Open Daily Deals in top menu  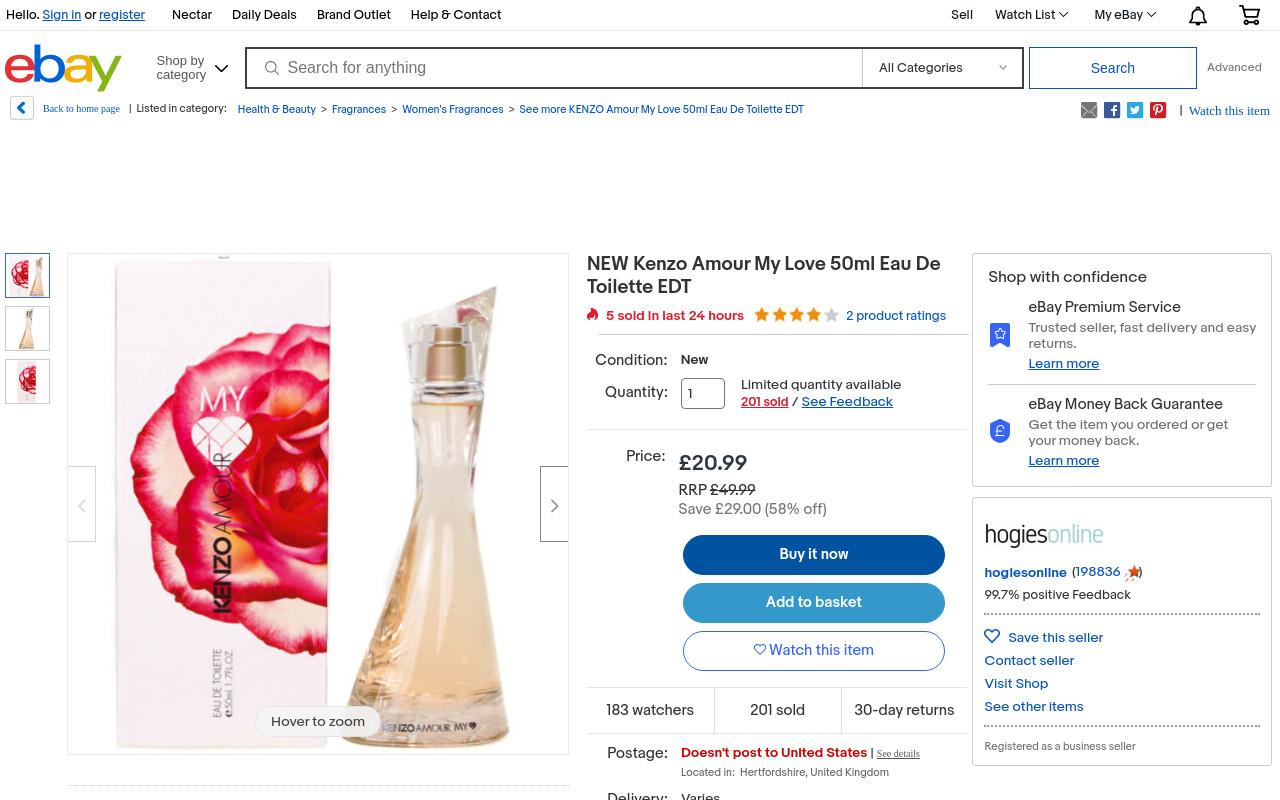click(264, 15)
